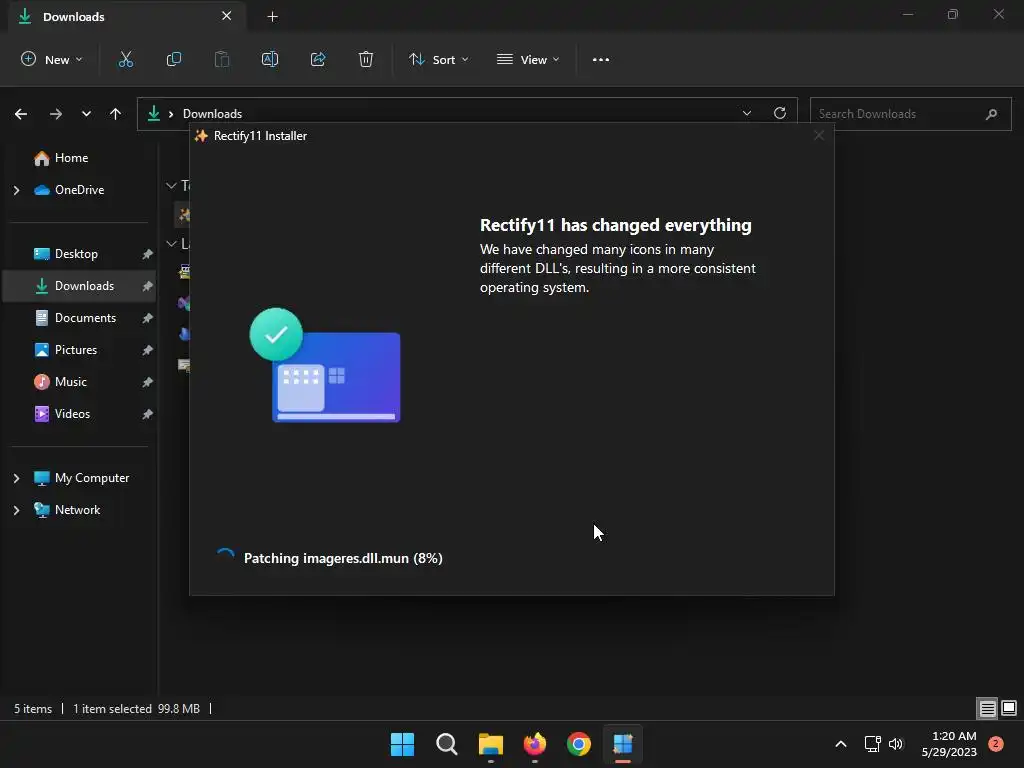Add a new File Explorer tab
1024x768 pixels.
coord(273,17)
